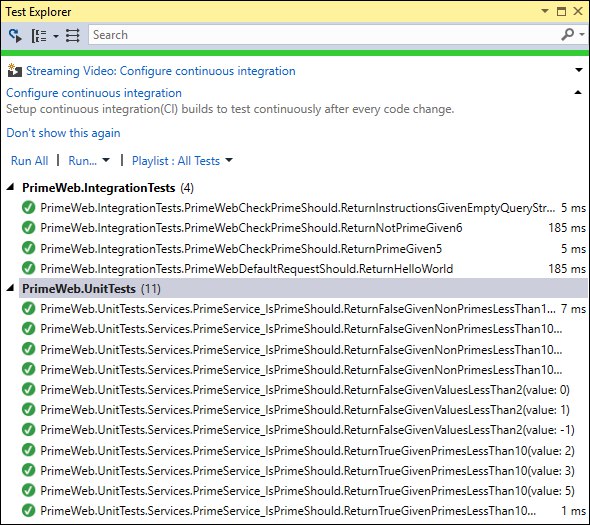Click the Run Tests After Build icon
The height and width of the screenshot is (525, 590).
coord(15,35)
